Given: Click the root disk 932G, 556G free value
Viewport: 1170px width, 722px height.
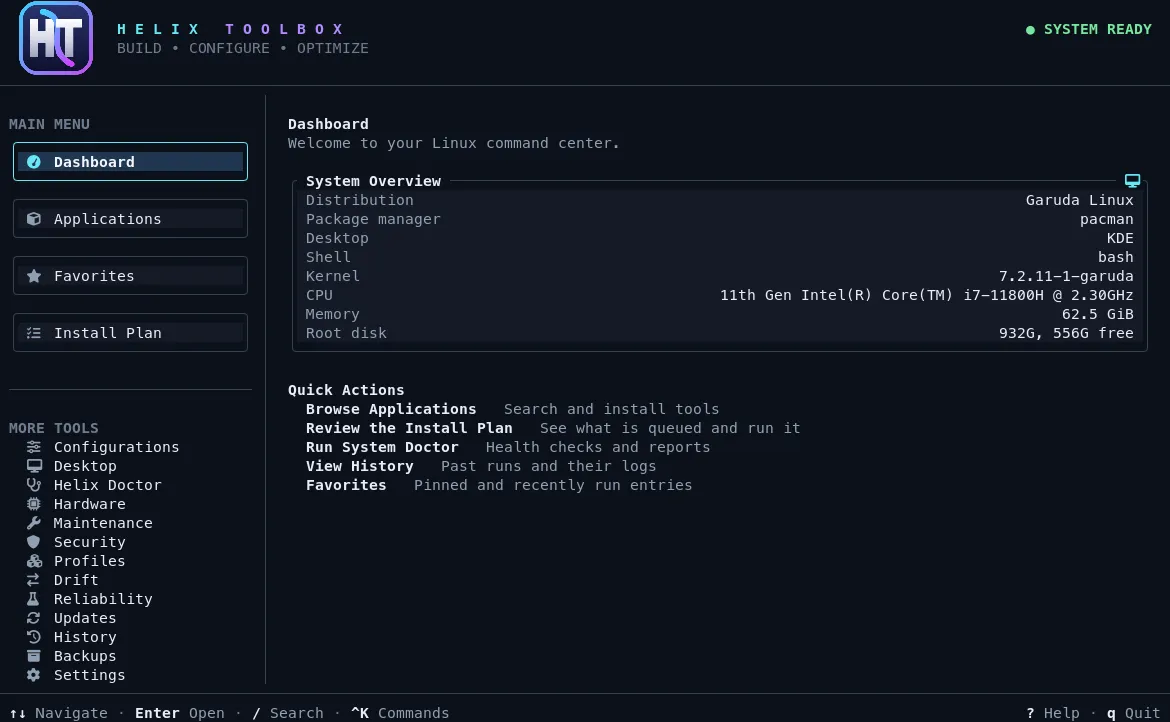Looking at the screenshot, I should point(1066,333).
